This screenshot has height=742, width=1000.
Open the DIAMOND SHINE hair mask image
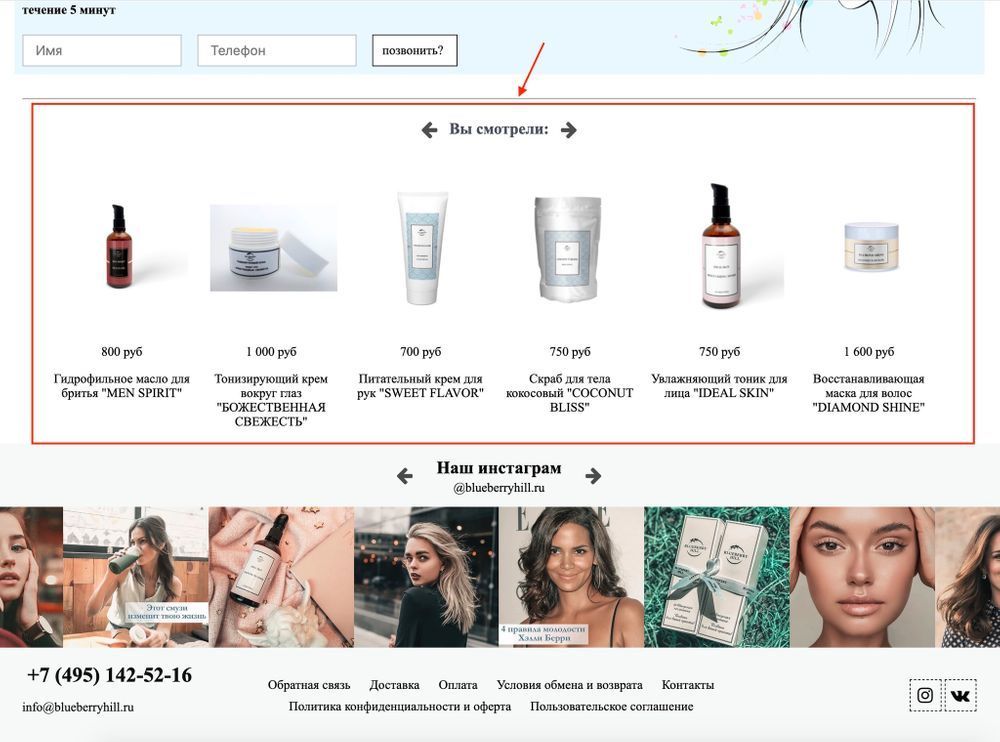[871, 247]
